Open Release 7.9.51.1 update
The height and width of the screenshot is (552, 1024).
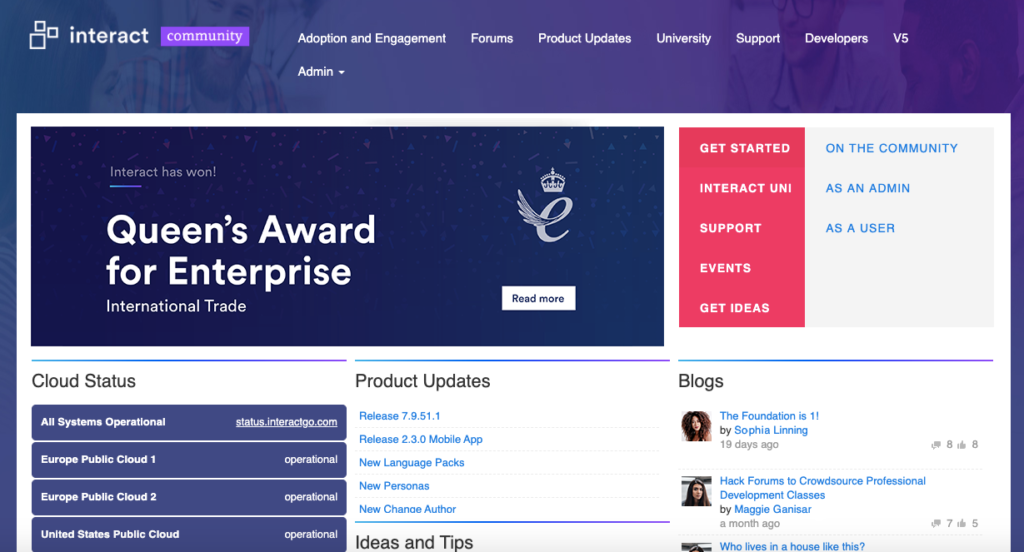point(400,416)
